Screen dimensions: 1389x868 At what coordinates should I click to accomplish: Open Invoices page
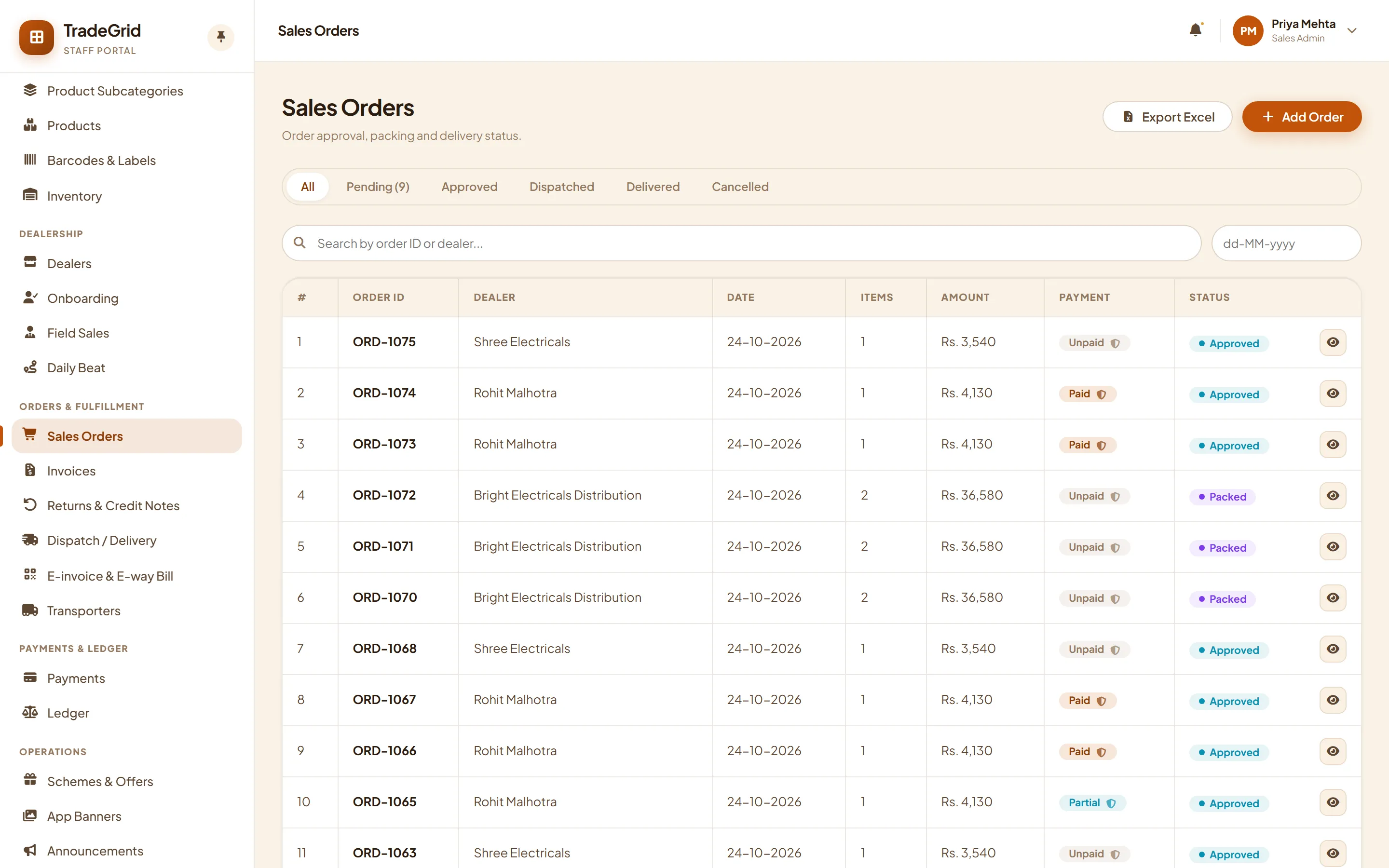(x=127, y=471)
